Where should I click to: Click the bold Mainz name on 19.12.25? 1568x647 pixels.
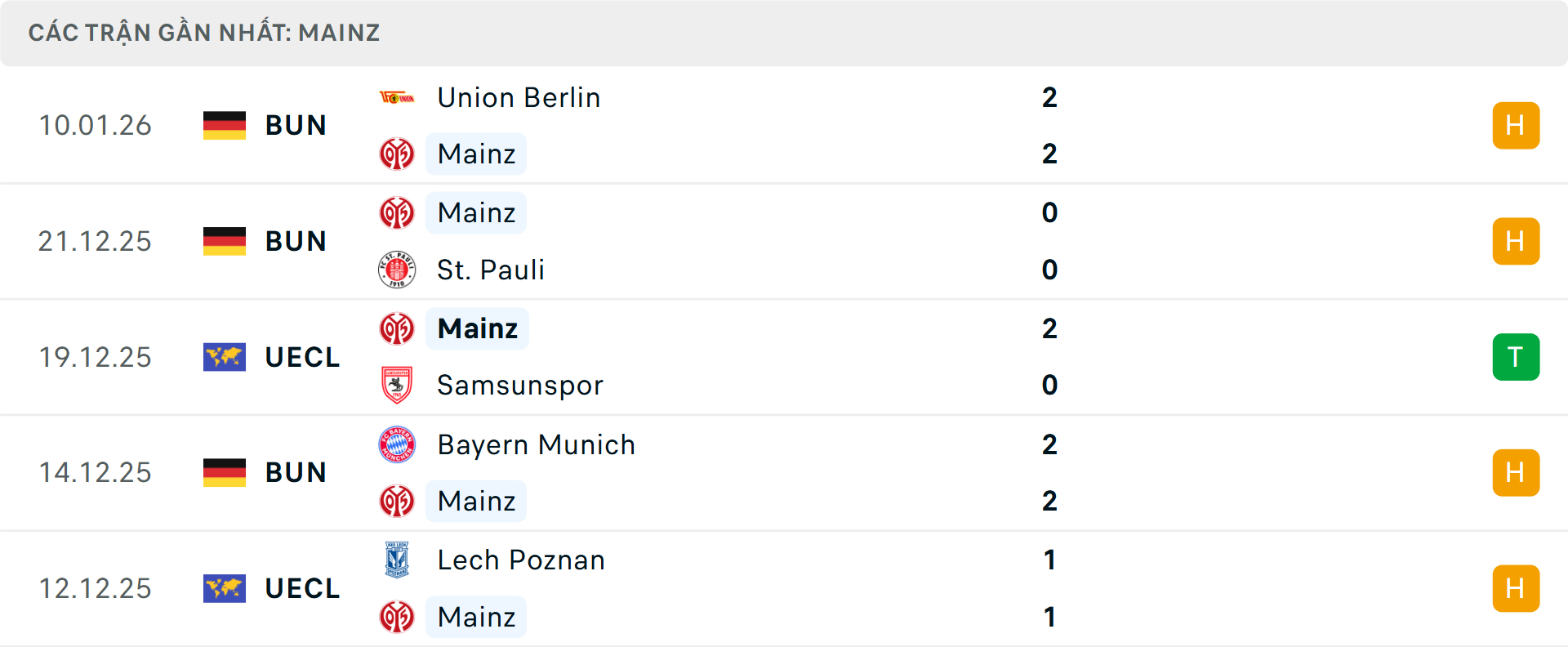[478, 328]
